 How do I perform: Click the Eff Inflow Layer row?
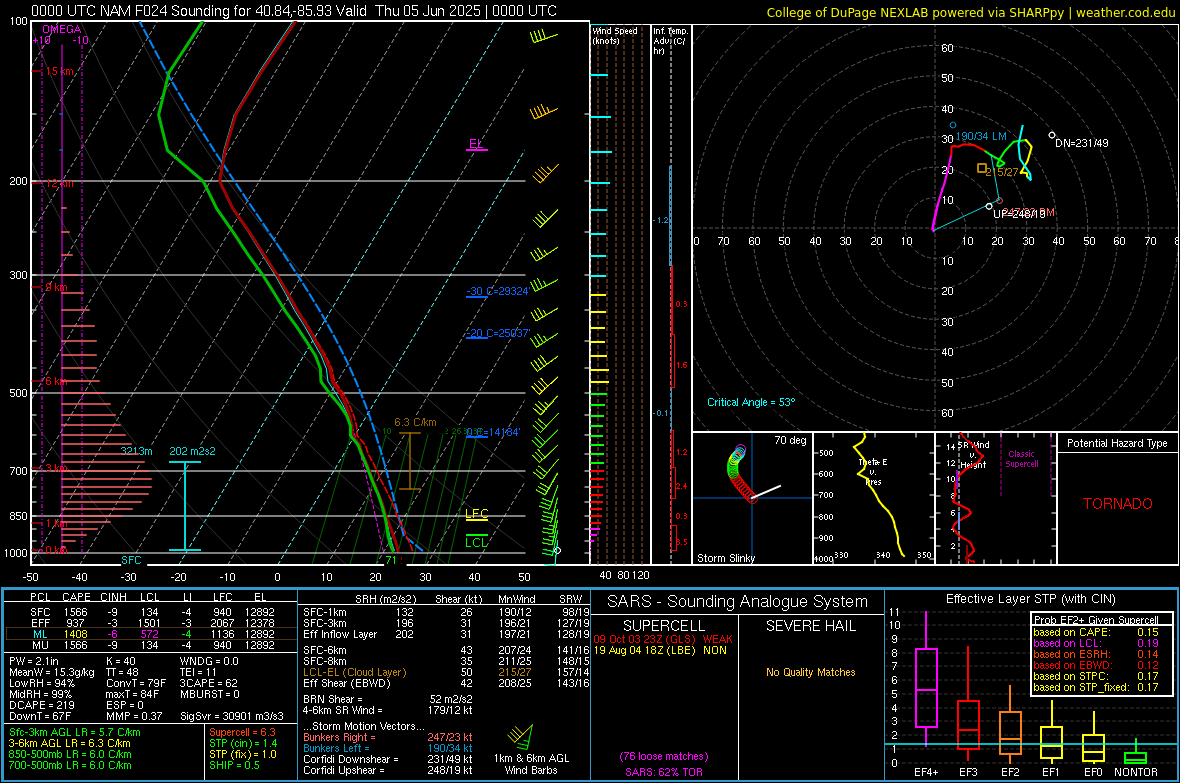coord(446,634)
